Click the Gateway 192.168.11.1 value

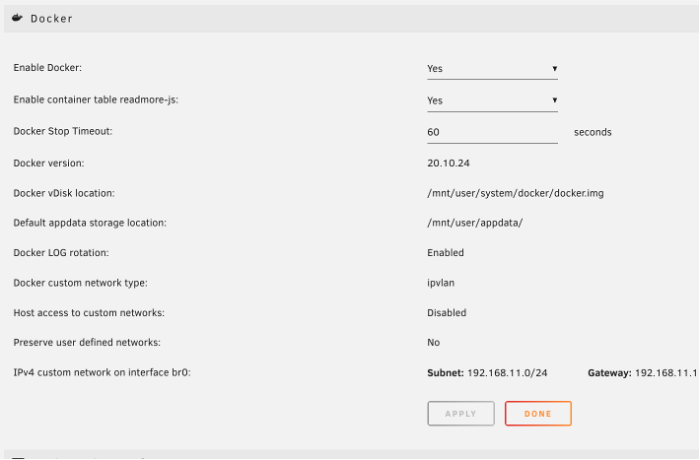(x=642, y=373)
